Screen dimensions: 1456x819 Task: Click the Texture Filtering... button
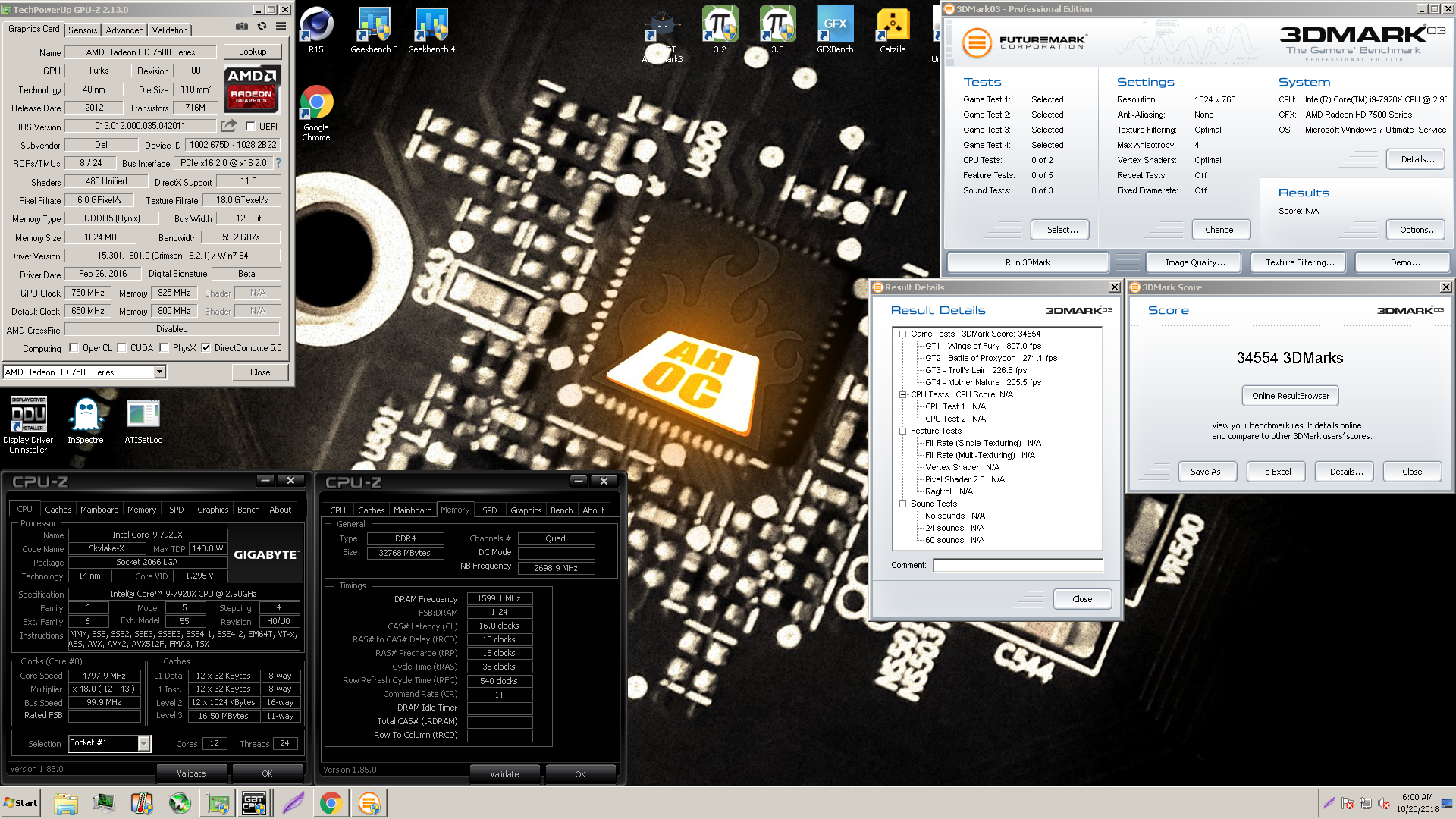1299,262
